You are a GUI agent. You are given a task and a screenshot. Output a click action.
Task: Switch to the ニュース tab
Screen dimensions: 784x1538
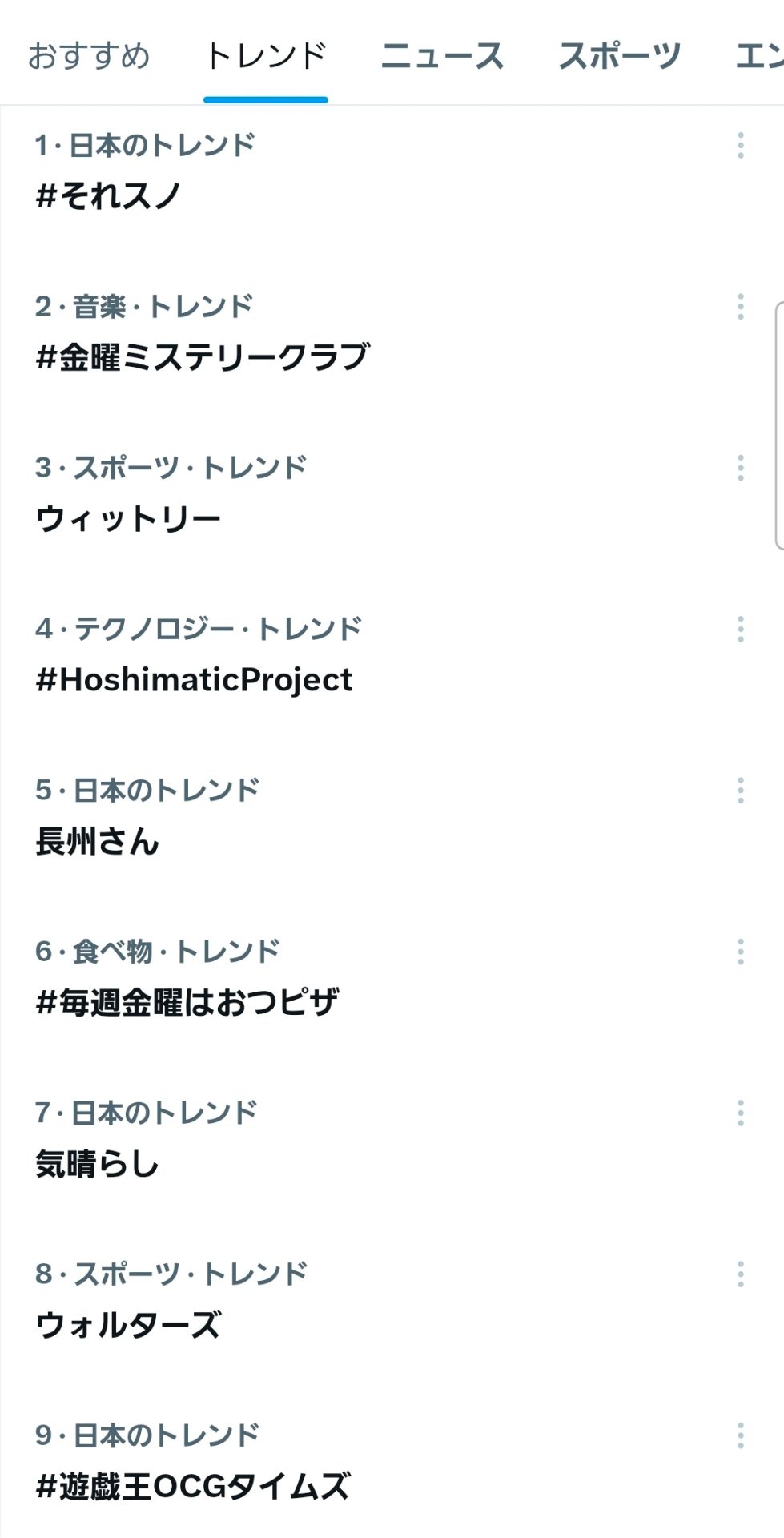(x=442, y=56)
